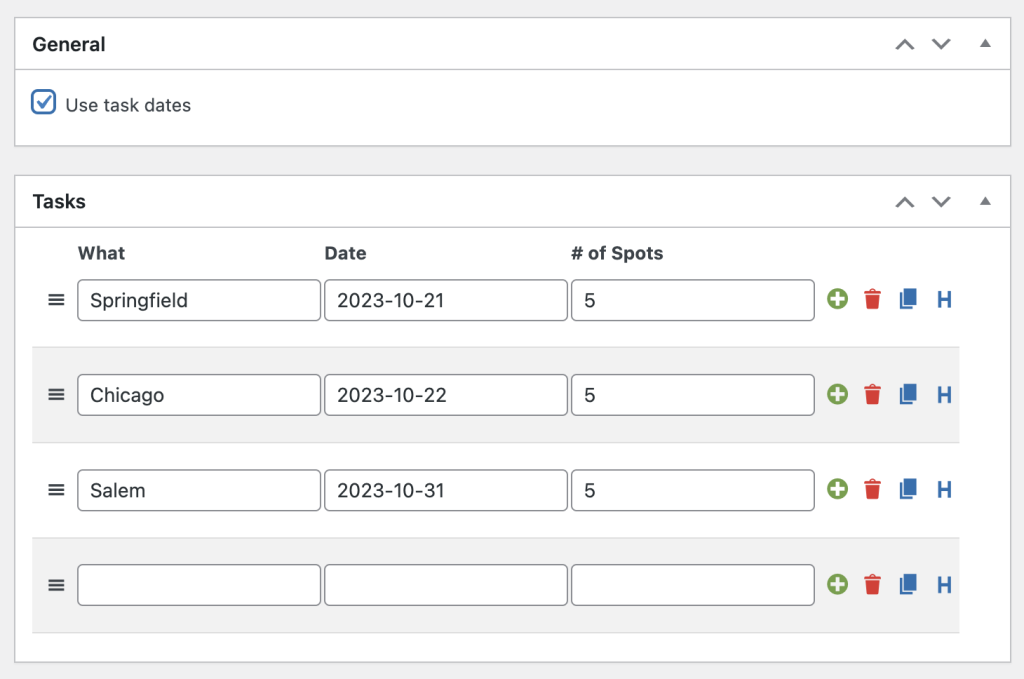
Task: Uncheck the Use task dates checkbox
Action: pos(44,103)
